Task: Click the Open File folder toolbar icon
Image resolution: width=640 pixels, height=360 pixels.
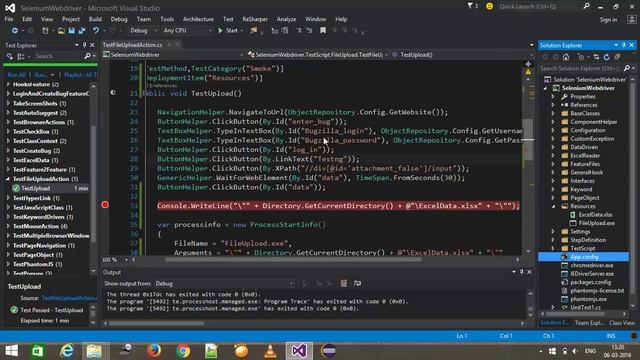Action: [61, 31]
